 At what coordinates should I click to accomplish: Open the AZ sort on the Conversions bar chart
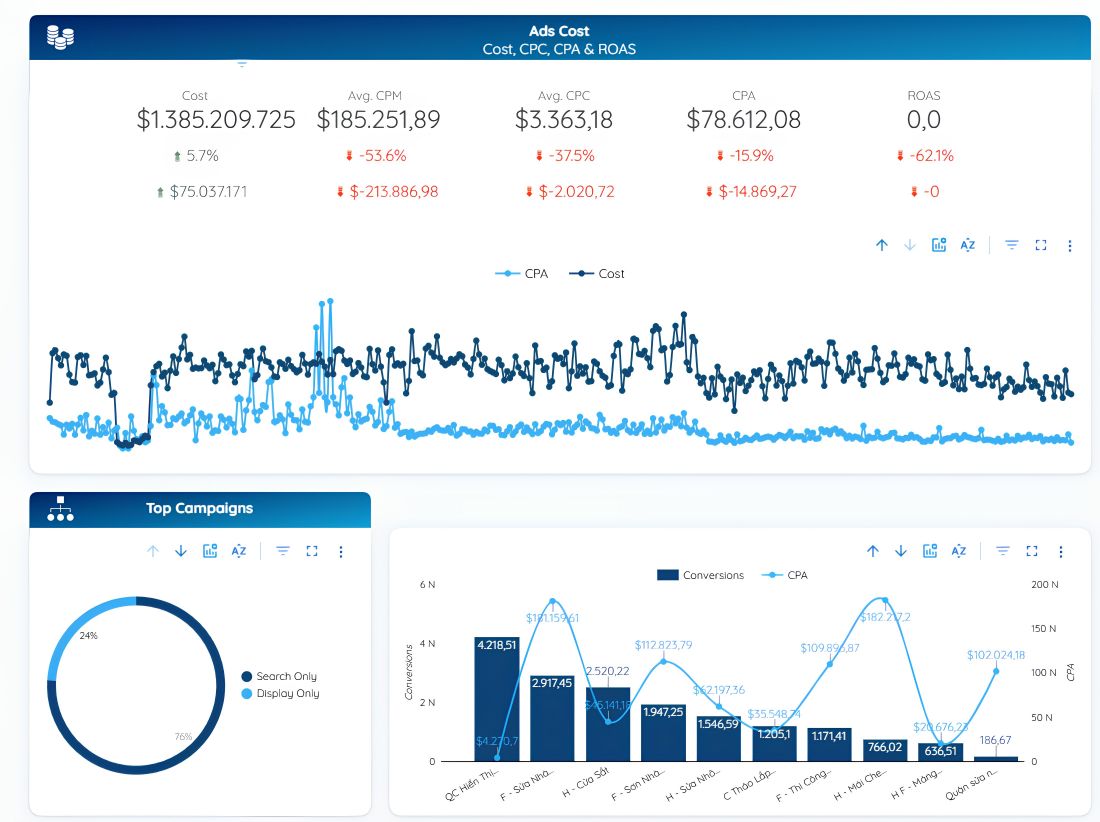click(958, 551)
